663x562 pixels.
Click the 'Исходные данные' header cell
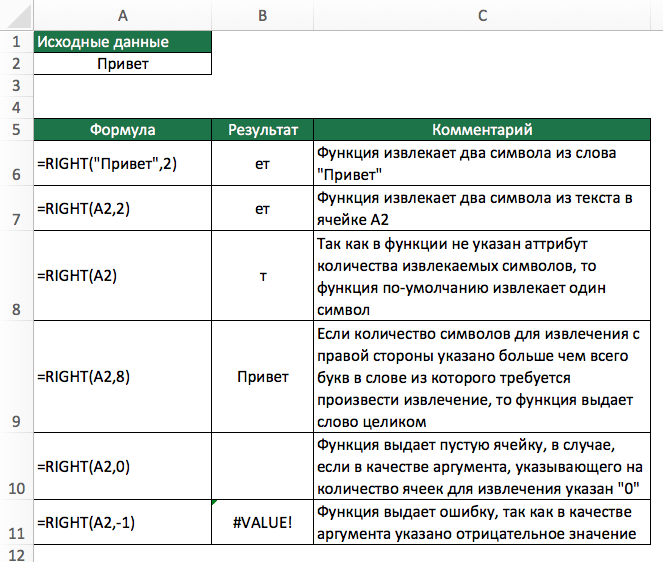point(123,41)
